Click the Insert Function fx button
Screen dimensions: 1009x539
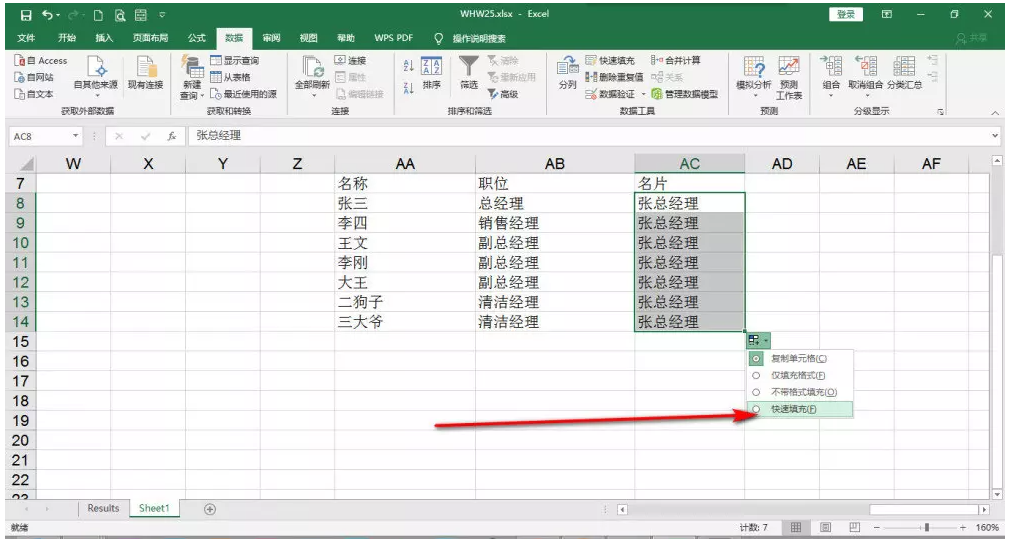click(x=172, y=136)
